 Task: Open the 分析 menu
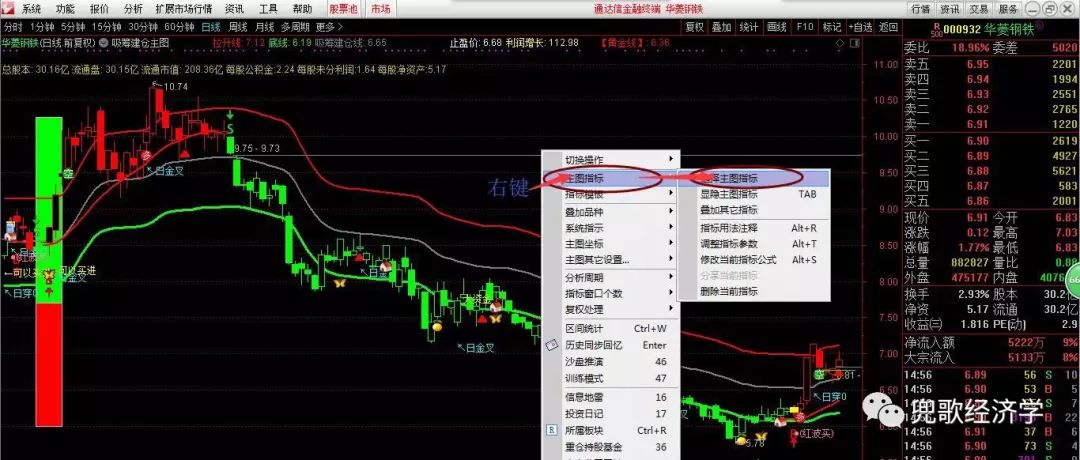tap(133, 9)
